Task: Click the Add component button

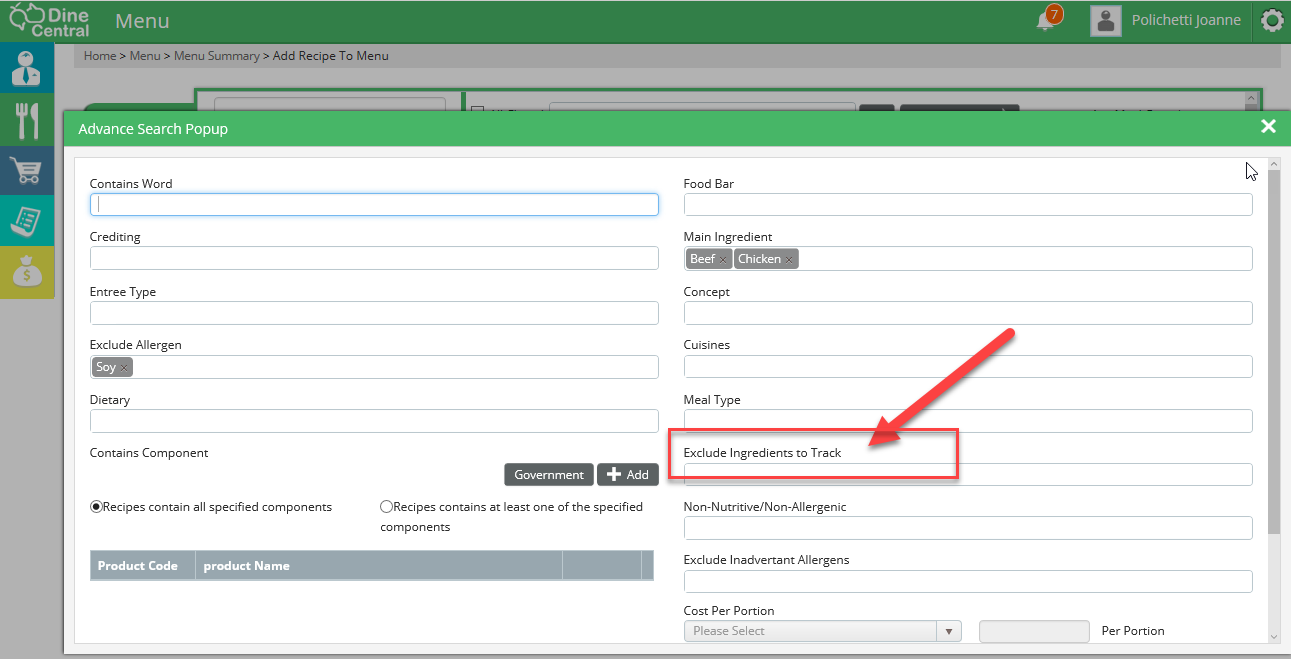Action: [627, 475]
